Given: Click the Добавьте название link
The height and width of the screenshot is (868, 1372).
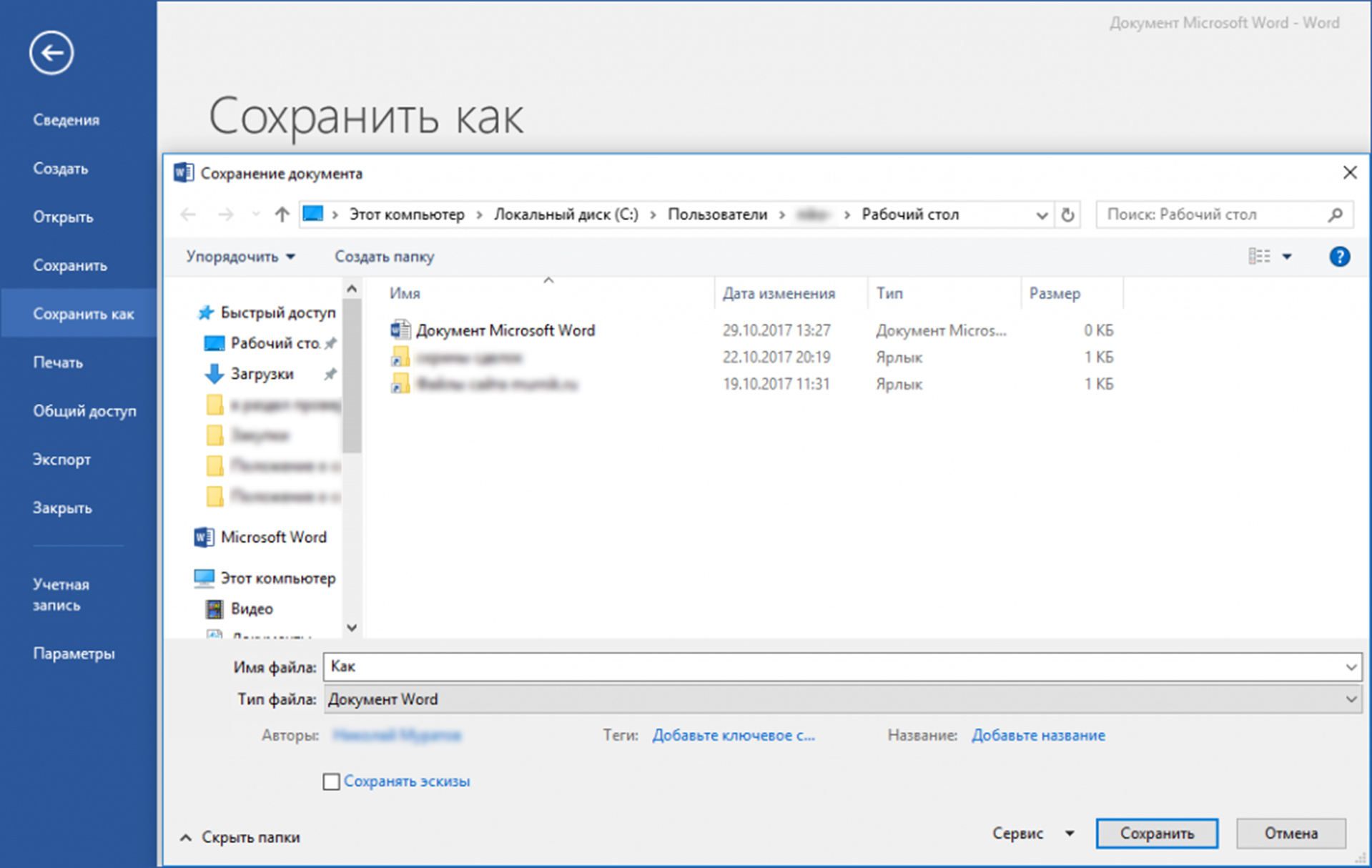Looking at the screenshot, I should pyautogui.click(x=1038, y=735).
